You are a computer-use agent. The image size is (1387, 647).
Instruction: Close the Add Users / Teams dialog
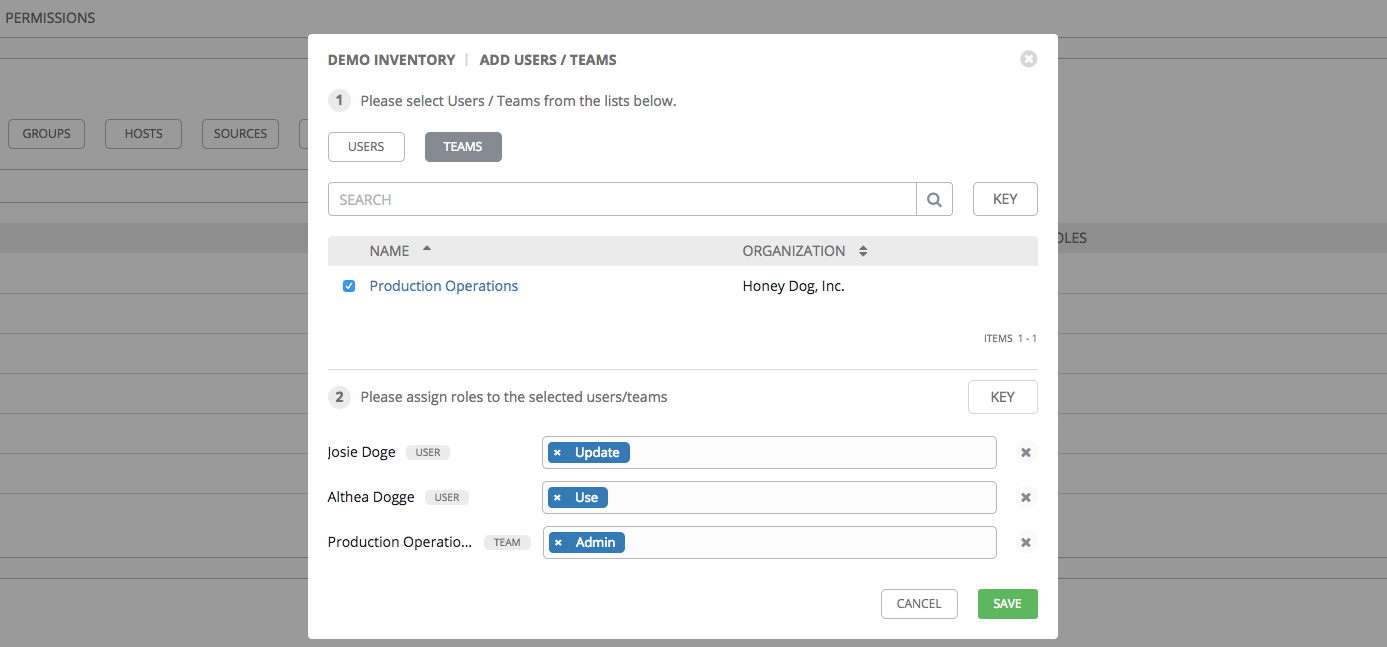coord(1028,59)
